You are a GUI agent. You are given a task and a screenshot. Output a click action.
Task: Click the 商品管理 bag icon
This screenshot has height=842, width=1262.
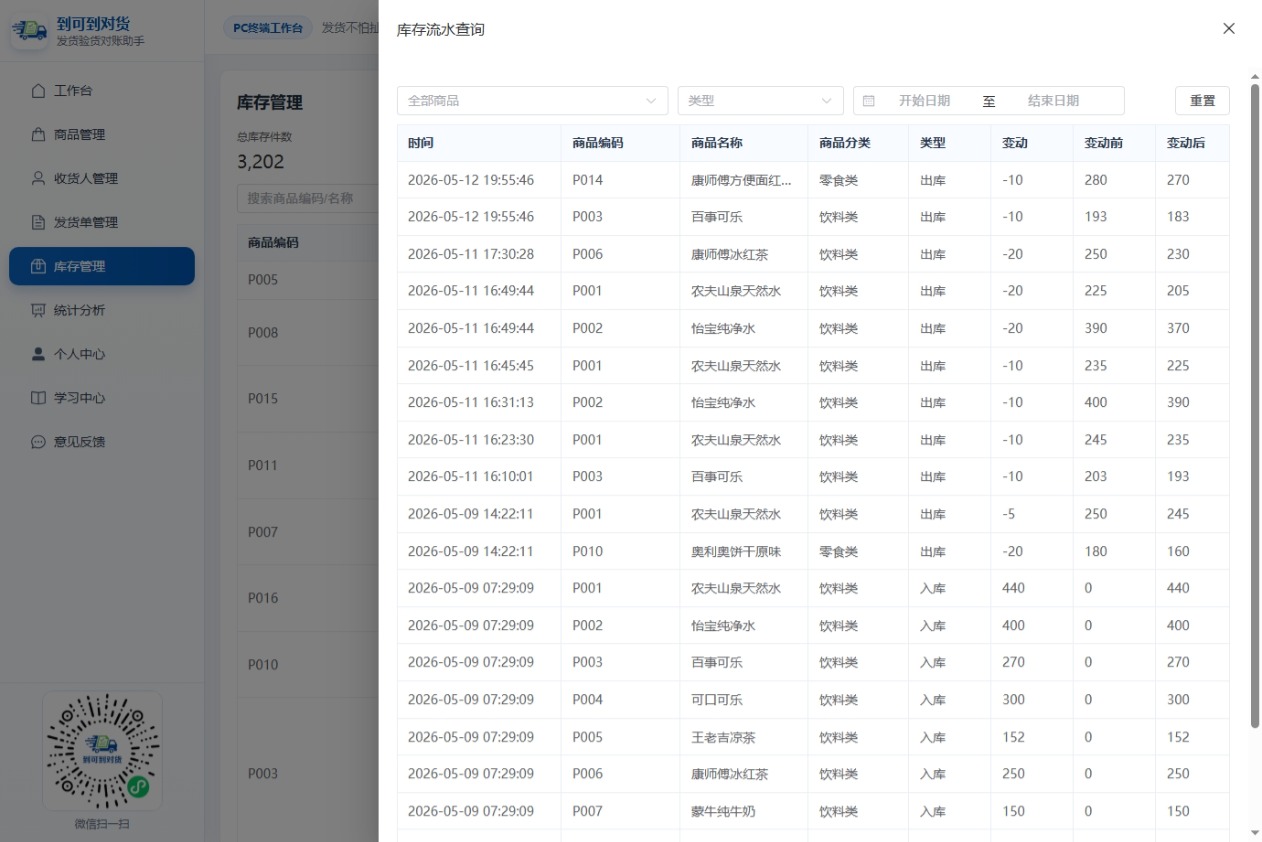[39, 135]
